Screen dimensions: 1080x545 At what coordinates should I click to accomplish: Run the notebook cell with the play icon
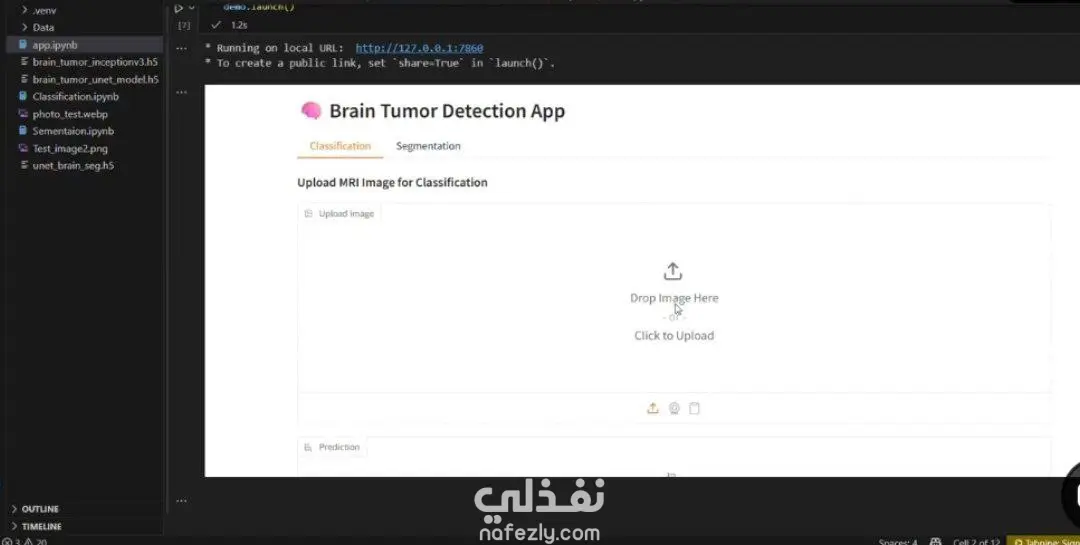tap(178, 8)
